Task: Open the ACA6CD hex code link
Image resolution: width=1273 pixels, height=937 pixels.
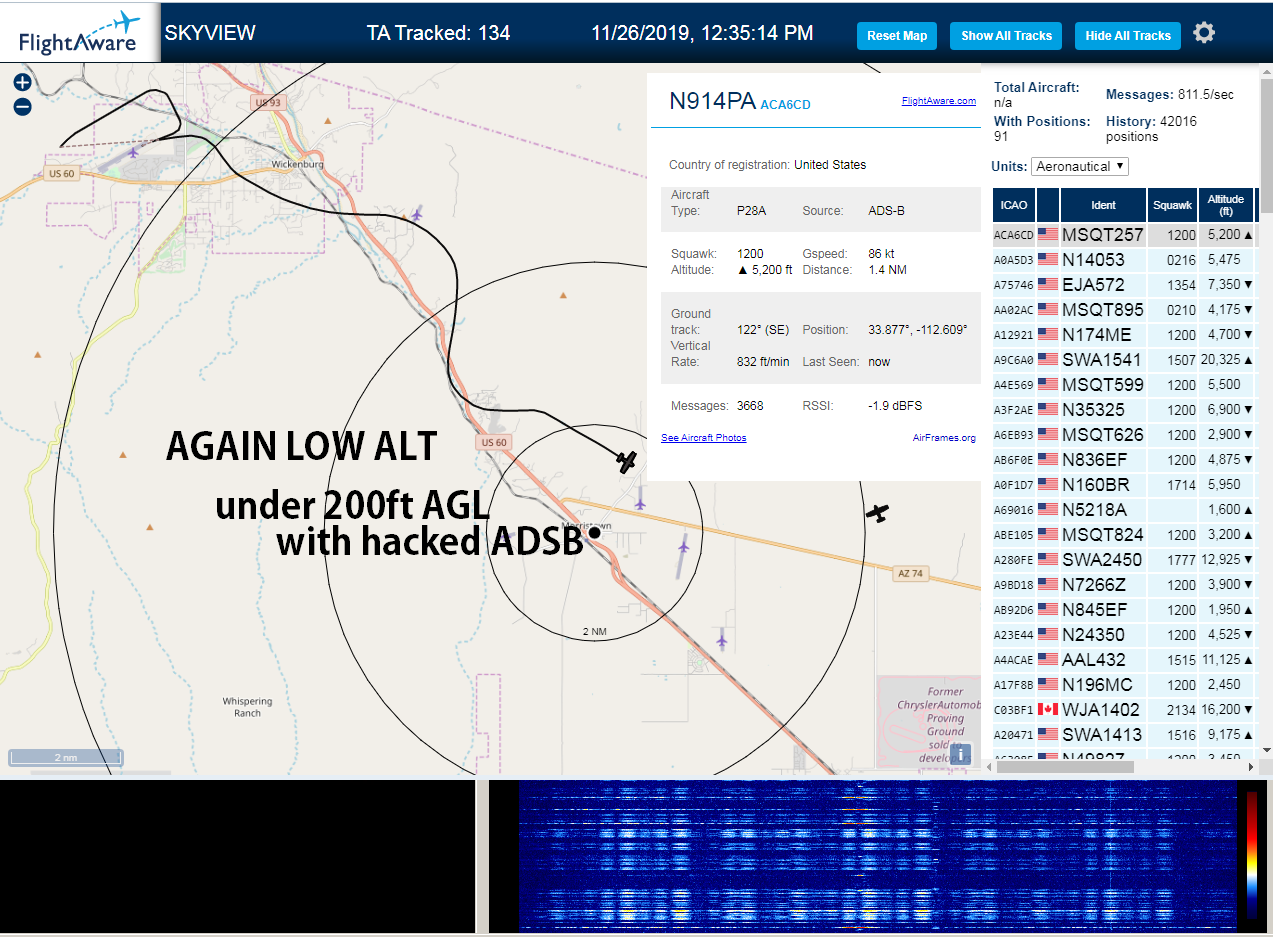Action: [785, 104]
